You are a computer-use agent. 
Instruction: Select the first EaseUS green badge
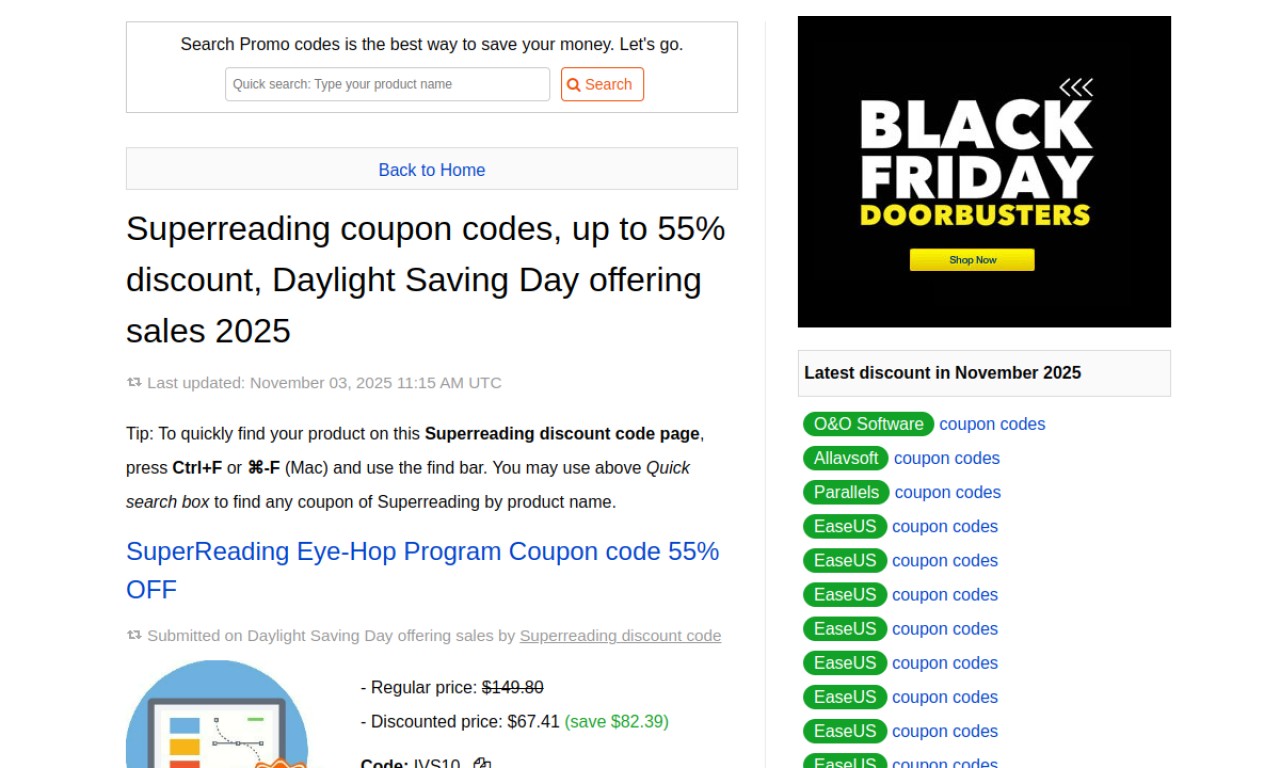click(845, 526)
